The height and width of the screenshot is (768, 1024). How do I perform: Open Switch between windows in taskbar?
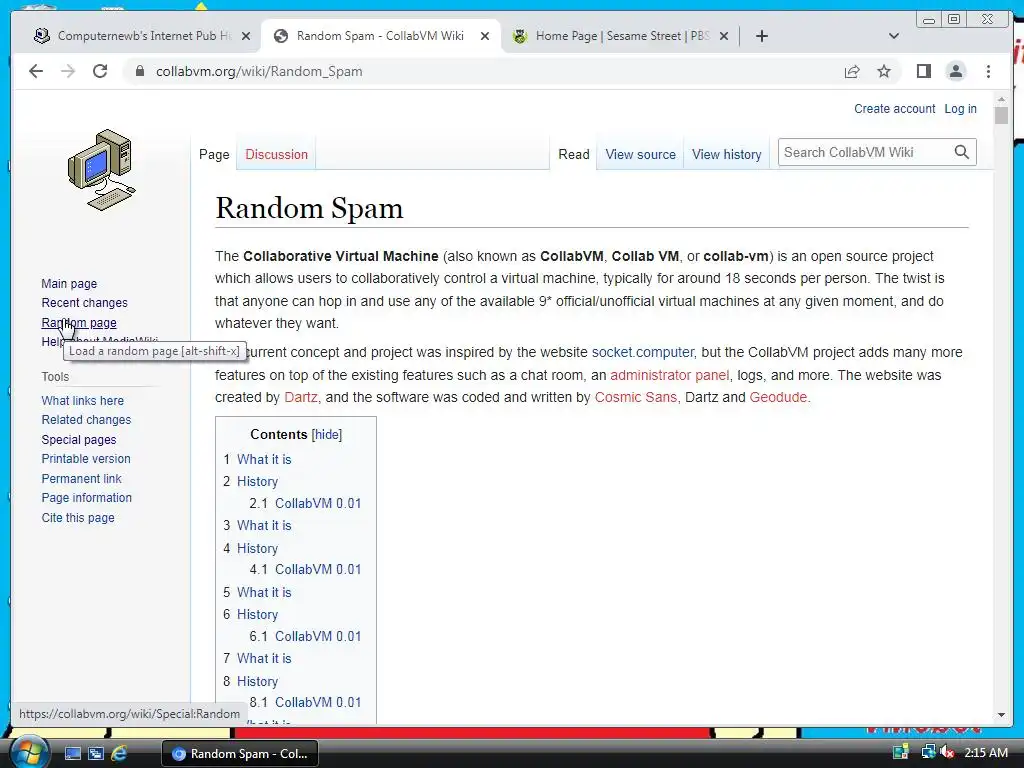(95, 754)
